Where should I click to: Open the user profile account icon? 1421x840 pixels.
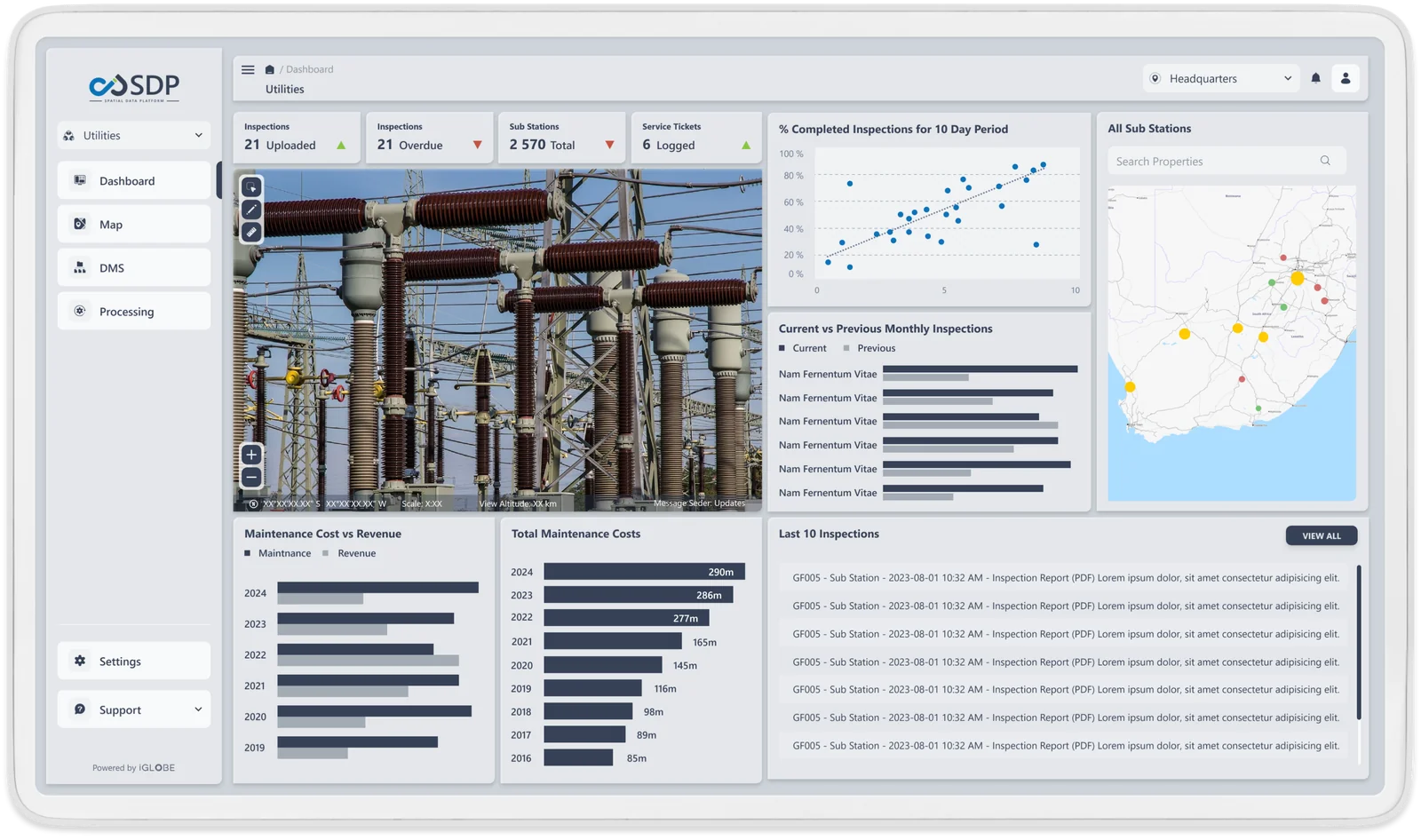pos(1346,78)
